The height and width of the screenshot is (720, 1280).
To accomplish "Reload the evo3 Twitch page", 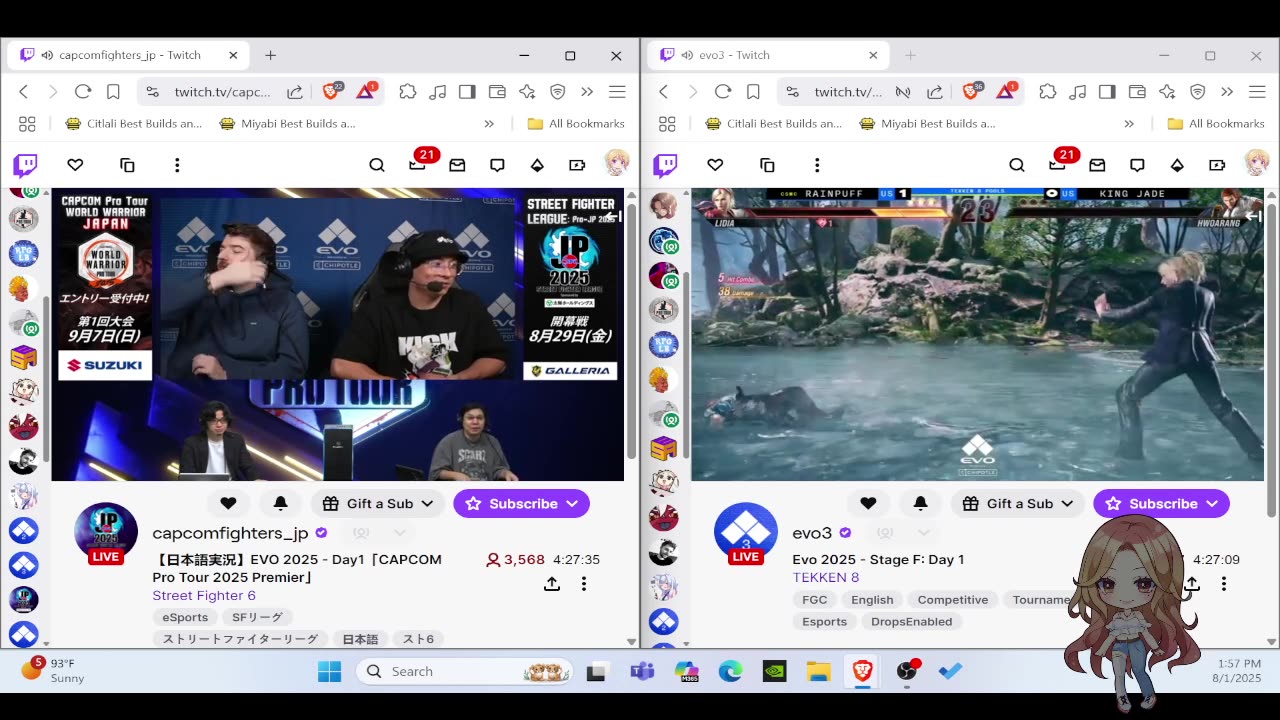I will point(723,92).
